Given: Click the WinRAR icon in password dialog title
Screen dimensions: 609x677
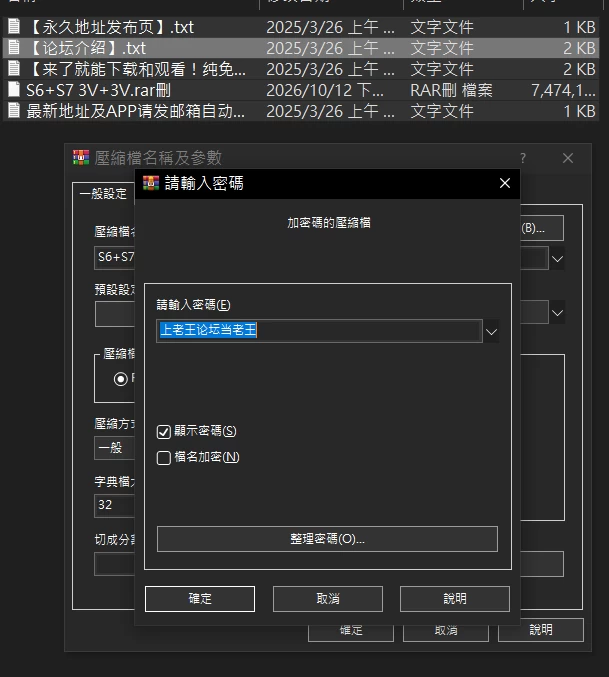Looking at the screenshot, I should coord(151,183).
